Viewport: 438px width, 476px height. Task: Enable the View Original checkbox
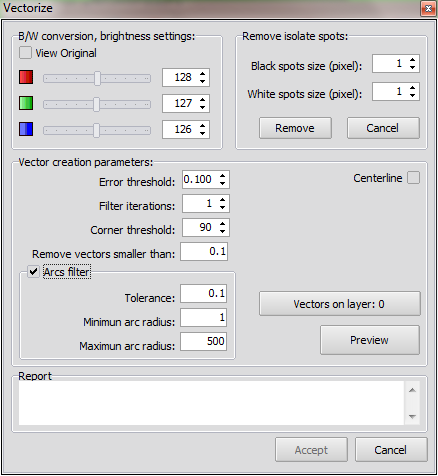(25, 53)
